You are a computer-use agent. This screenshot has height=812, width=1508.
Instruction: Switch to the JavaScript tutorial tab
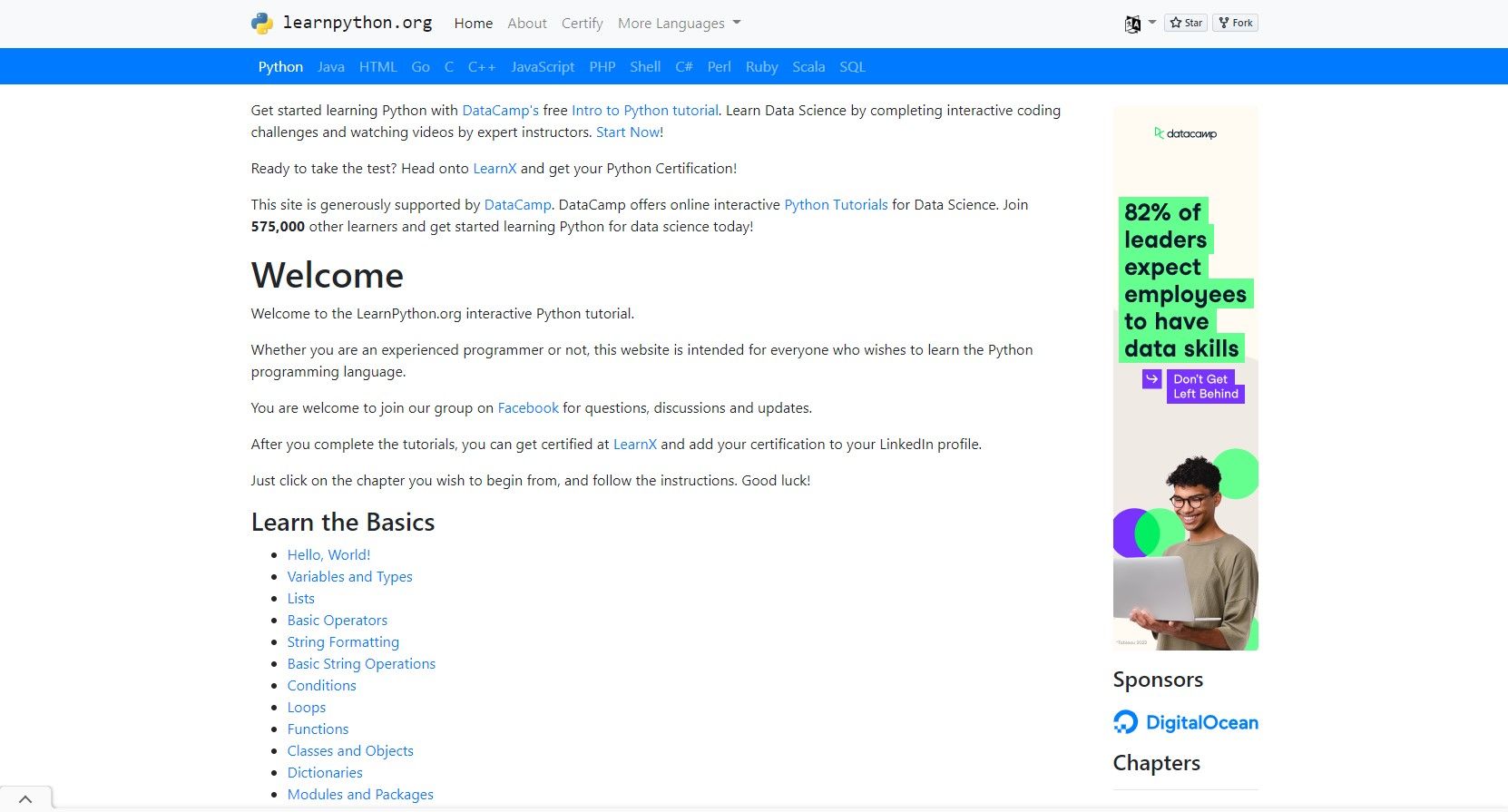pos(543,67)
